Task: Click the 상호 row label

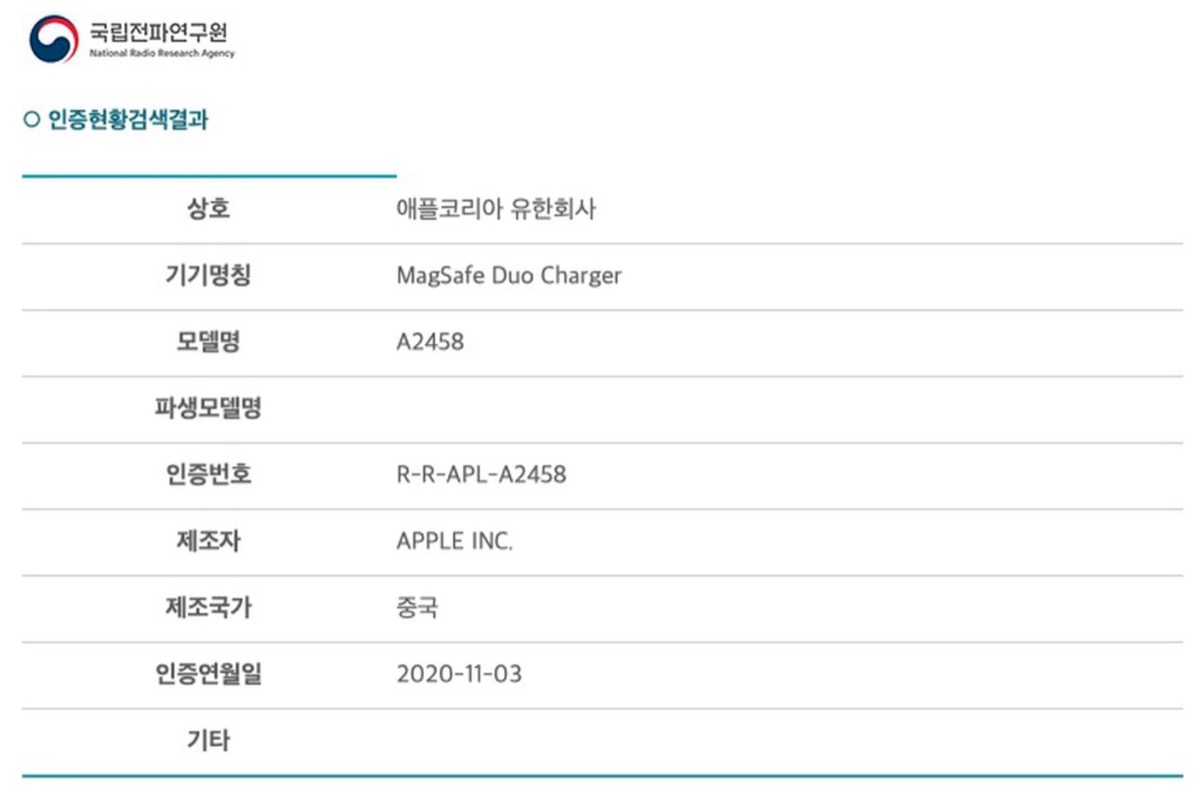Action: pyautogui.click(x=208, y=209)
